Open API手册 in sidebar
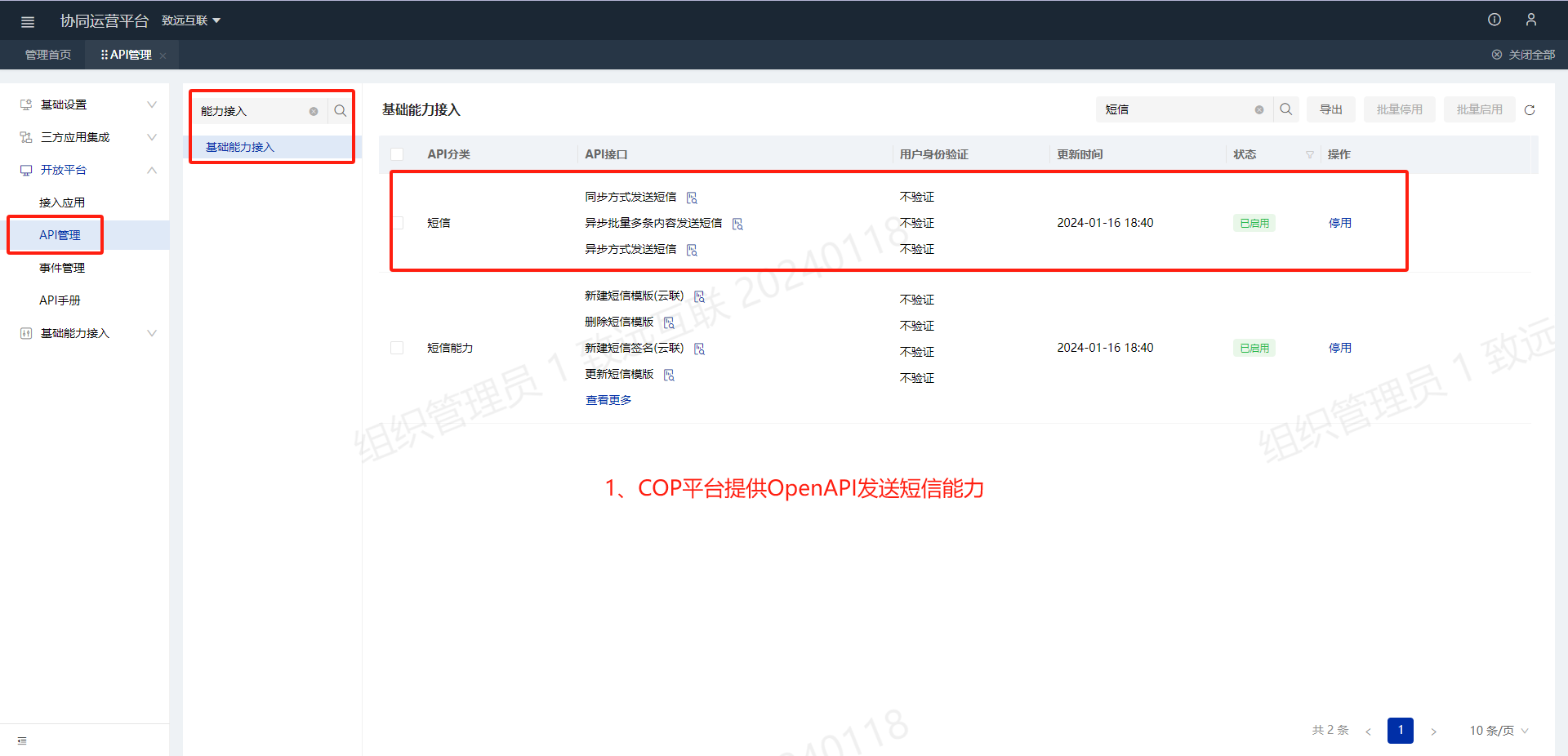 [x=60, y=300]
